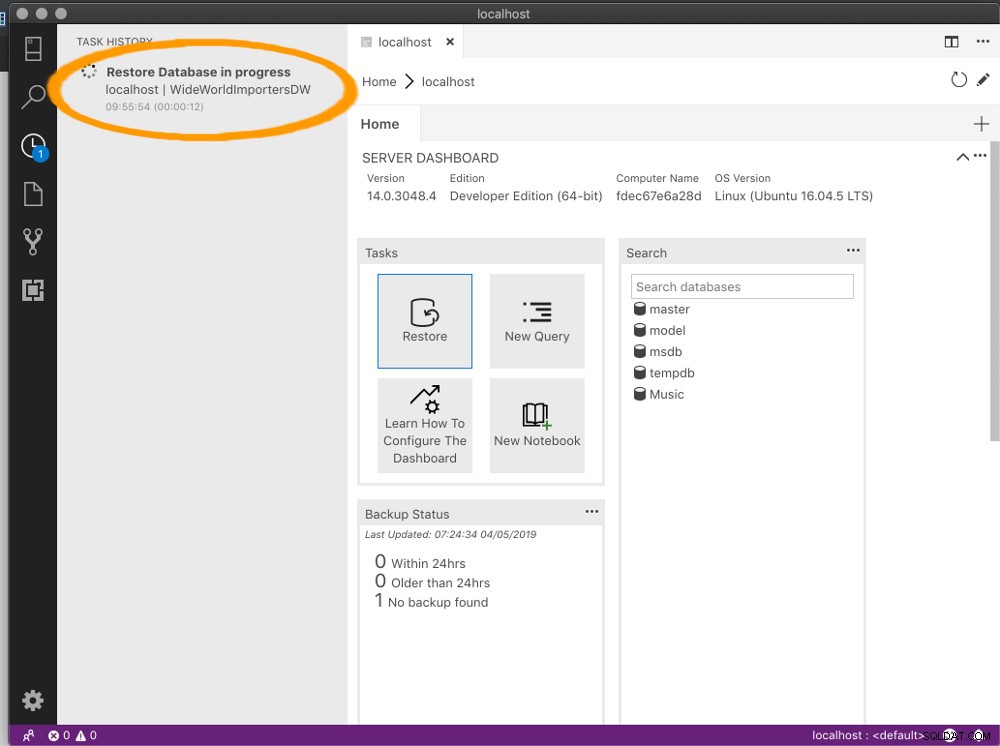Select the Music database
1000x746 pixels.
coord(659,394)
